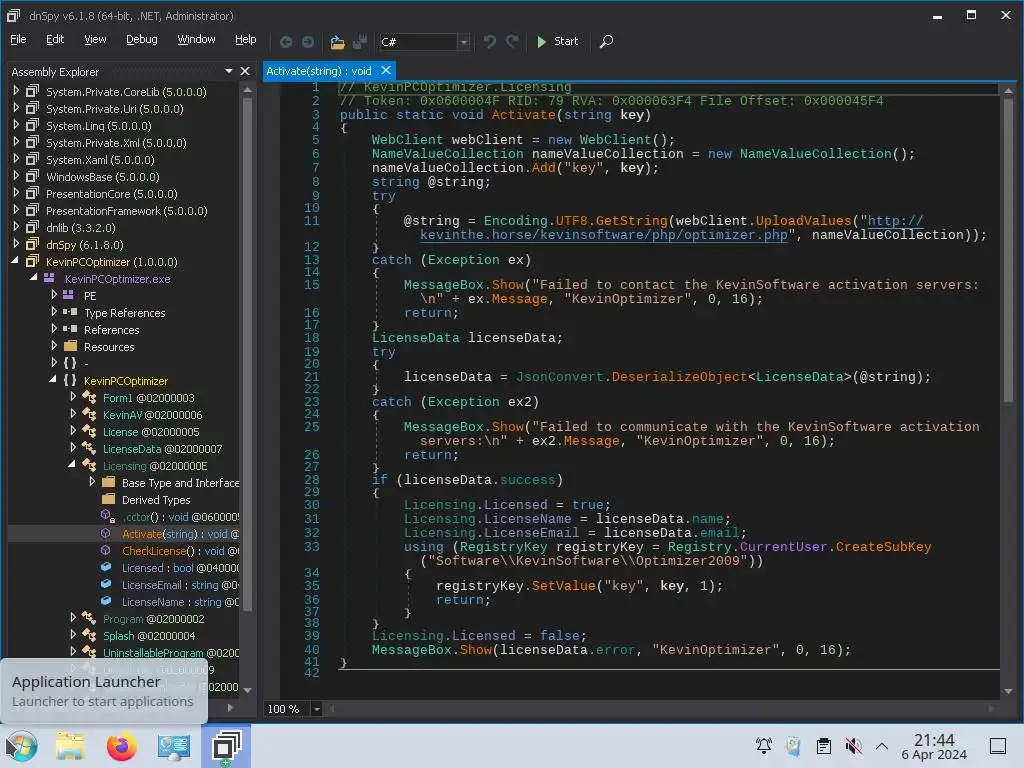Image resolution: width=1024 pixels, height=768 pixels.
Task: Open the Window menu
Action: click(196, 39)
